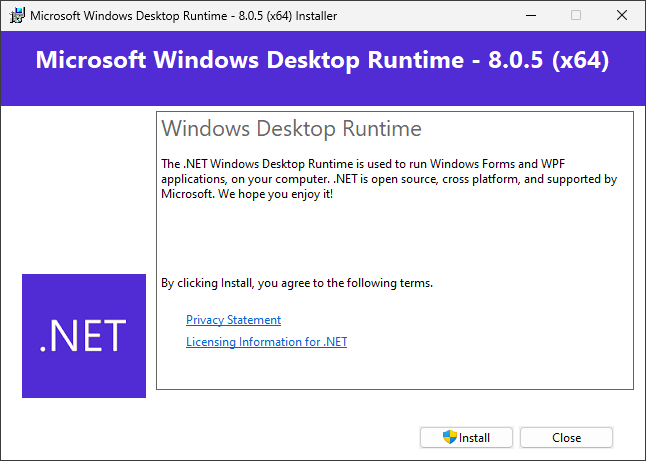
Task: Click the purple banner heading text
Action: pyautogui.click(x=322, y=60)
